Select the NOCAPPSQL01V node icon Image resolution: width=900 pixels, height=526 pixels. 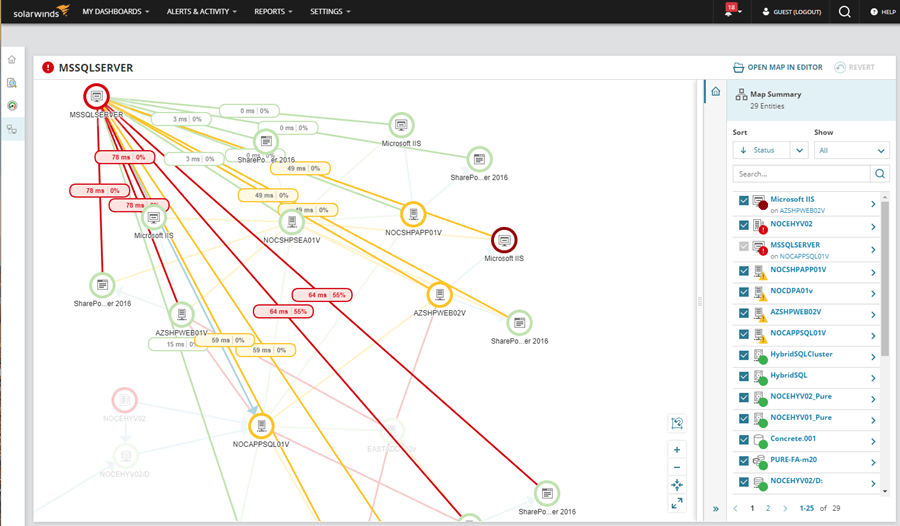[261, 426]
